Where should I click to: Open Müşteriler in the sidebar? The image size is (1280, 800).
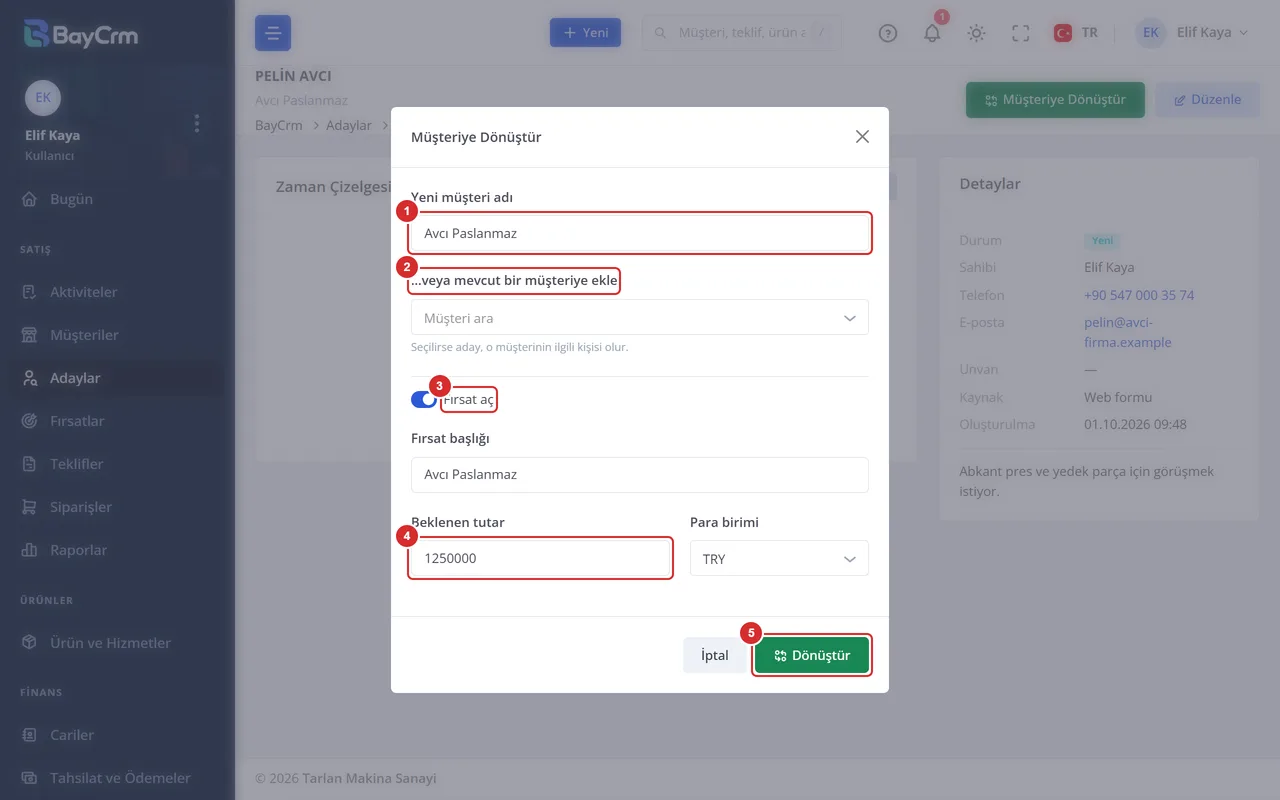[117, 335]
